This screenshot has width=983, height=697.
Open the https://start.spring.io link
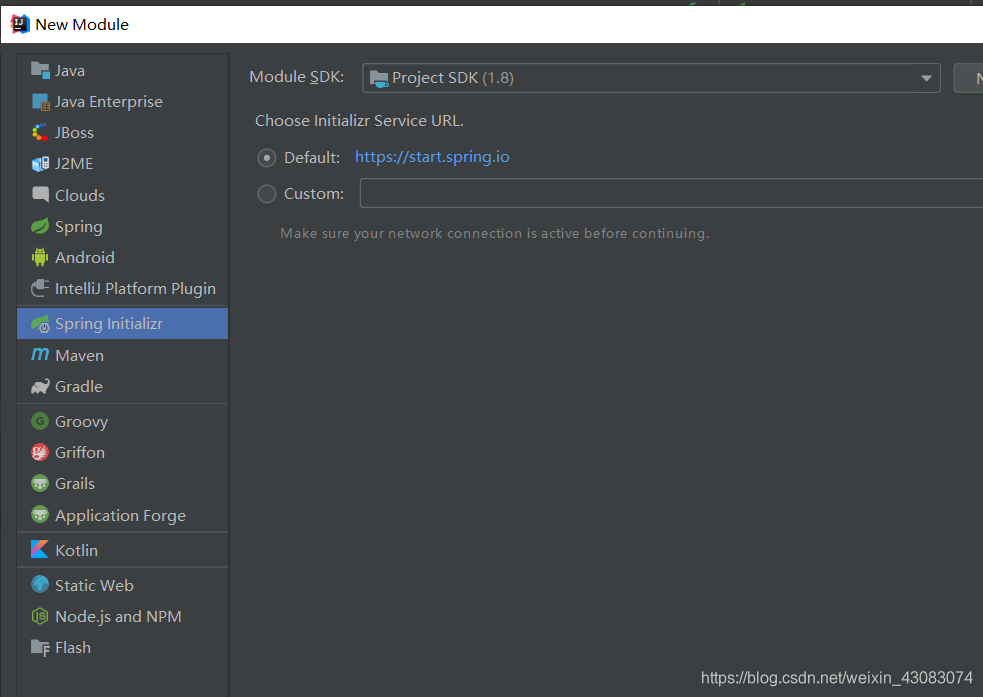coord(432,157)
